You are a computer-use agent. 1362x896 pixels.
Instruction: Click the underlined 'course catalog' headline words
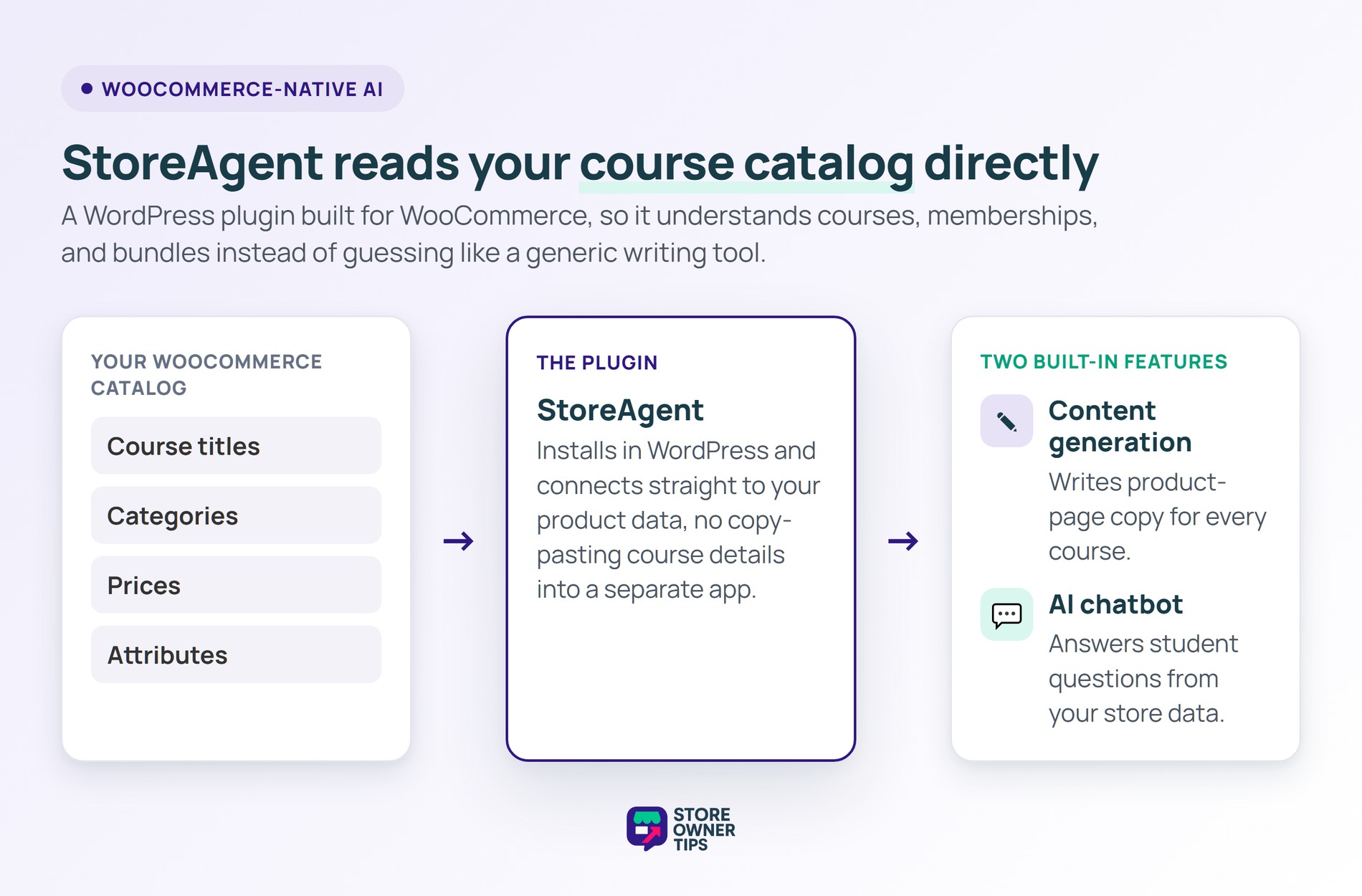(x=746, y=164)
